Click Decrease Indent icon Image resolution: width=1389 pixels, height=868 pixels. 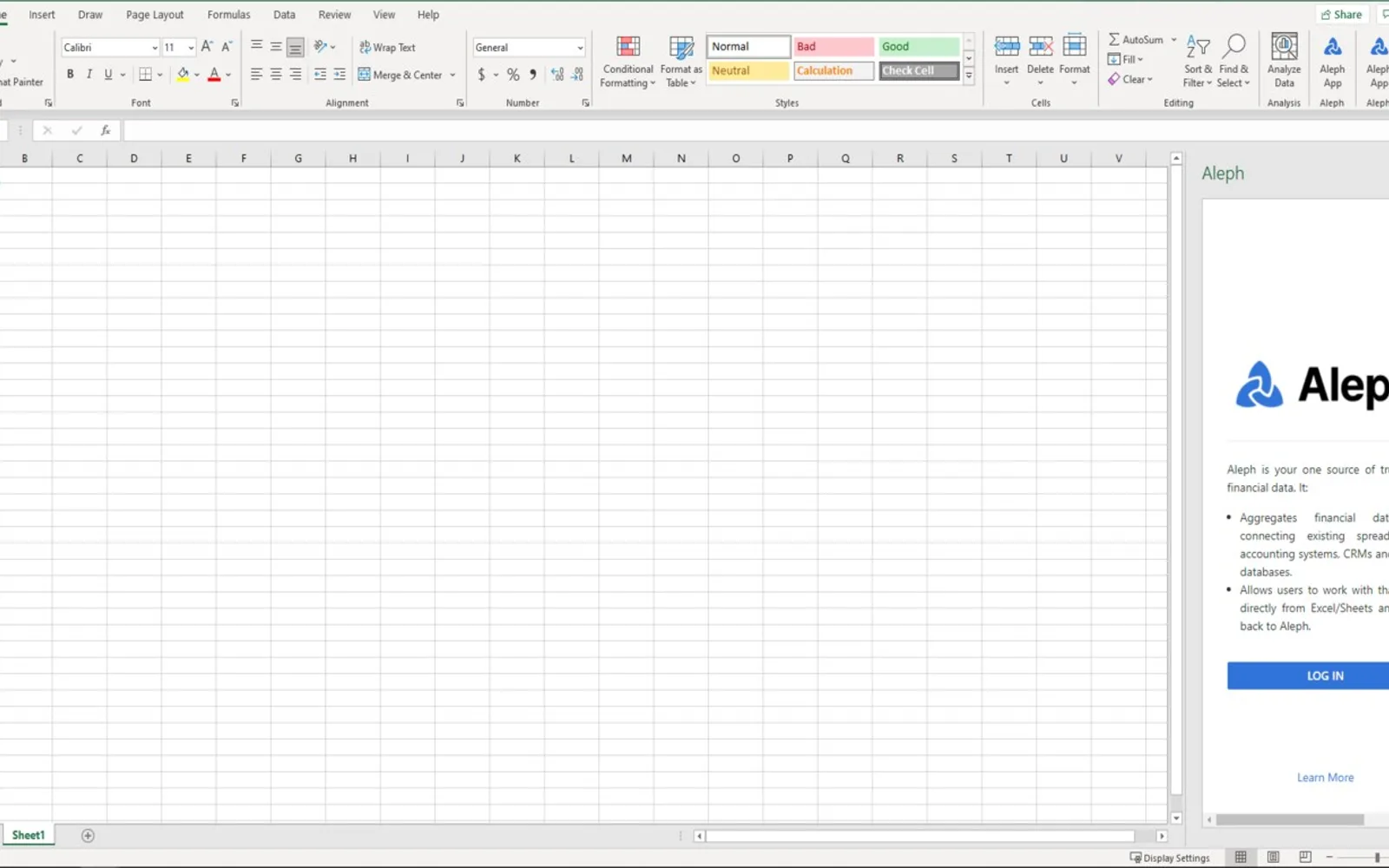click(x=320, y=75)
